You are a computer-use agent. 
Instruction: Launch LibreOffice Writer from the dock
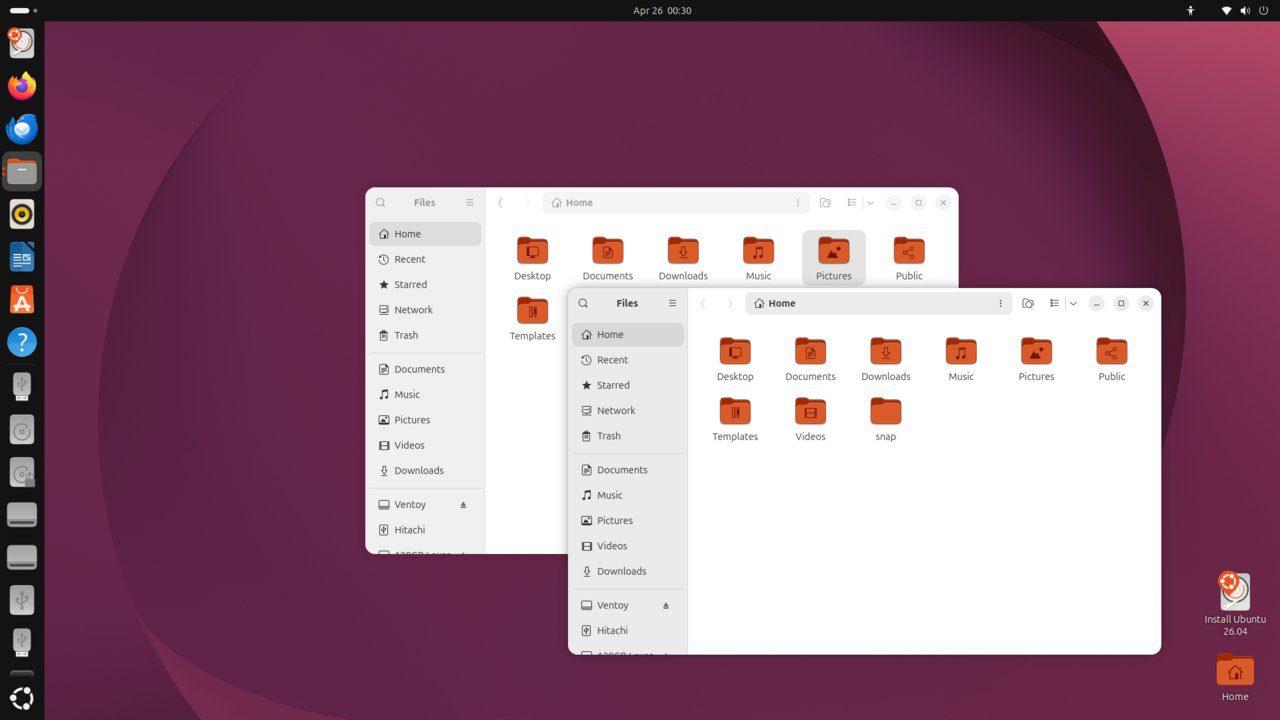pos(22,257)
